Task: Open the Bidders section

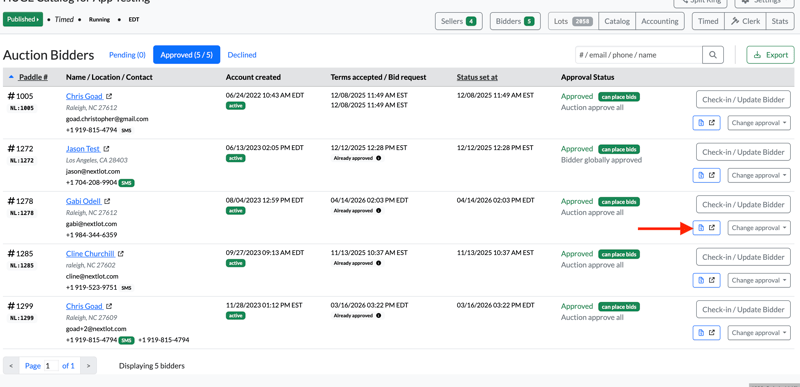Action: click(515, 21)
